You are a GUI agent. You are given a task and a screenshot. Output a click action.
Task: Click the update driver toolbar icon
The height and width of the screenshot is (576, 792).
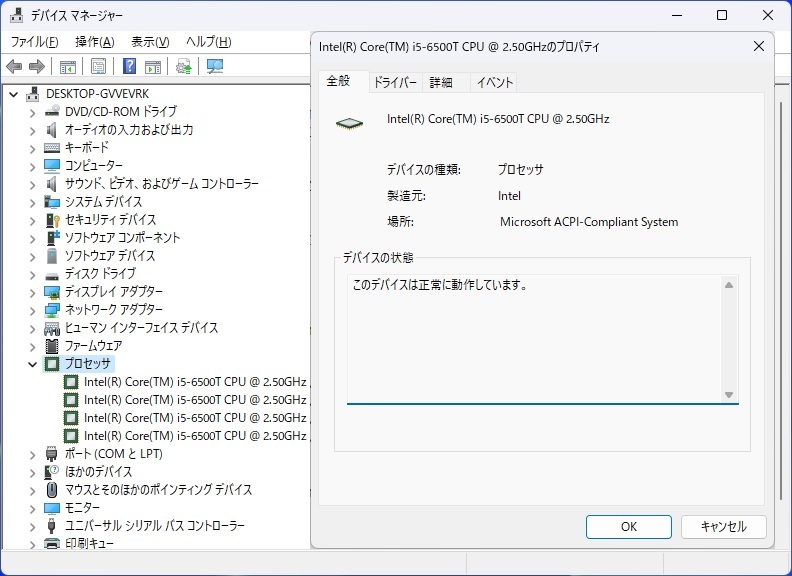click(183, 66)
